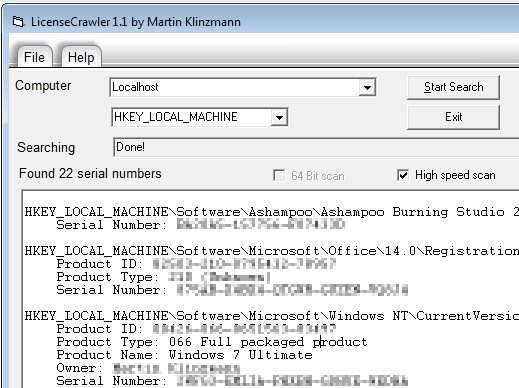Click the Searching status field showing Done!

(316, 147)
